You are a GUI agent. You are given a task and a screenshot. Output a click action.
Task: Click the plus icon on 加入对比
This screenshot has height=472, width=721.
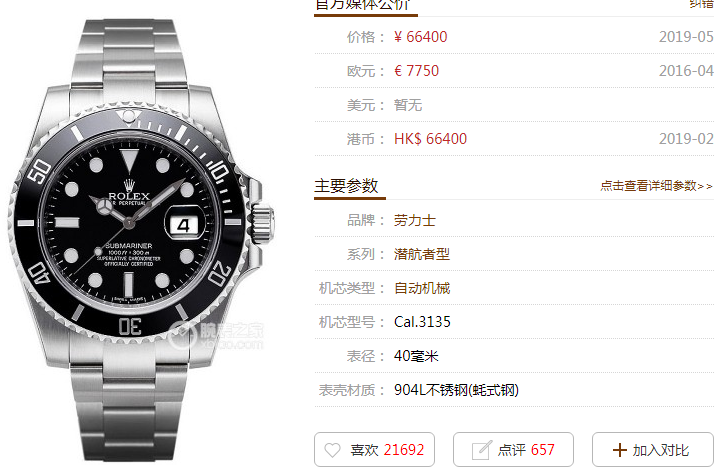pyautogui.click(x=619, y=450)
